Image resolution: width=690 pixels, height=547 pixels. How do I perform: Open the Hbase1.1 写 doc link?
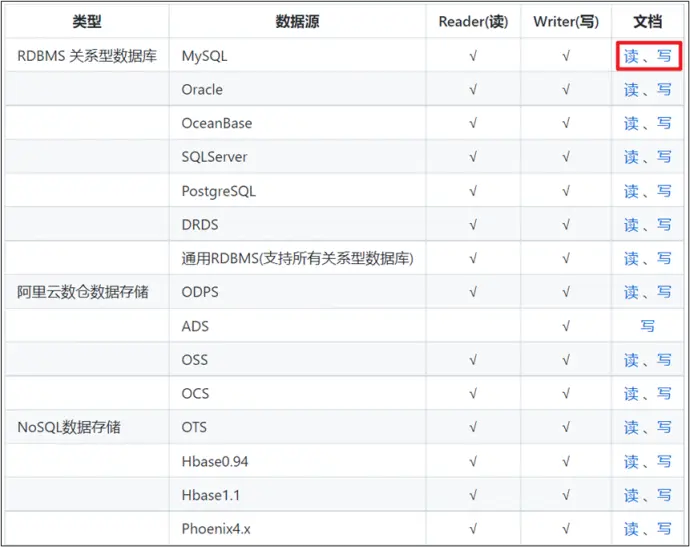(x=664, y=495)
